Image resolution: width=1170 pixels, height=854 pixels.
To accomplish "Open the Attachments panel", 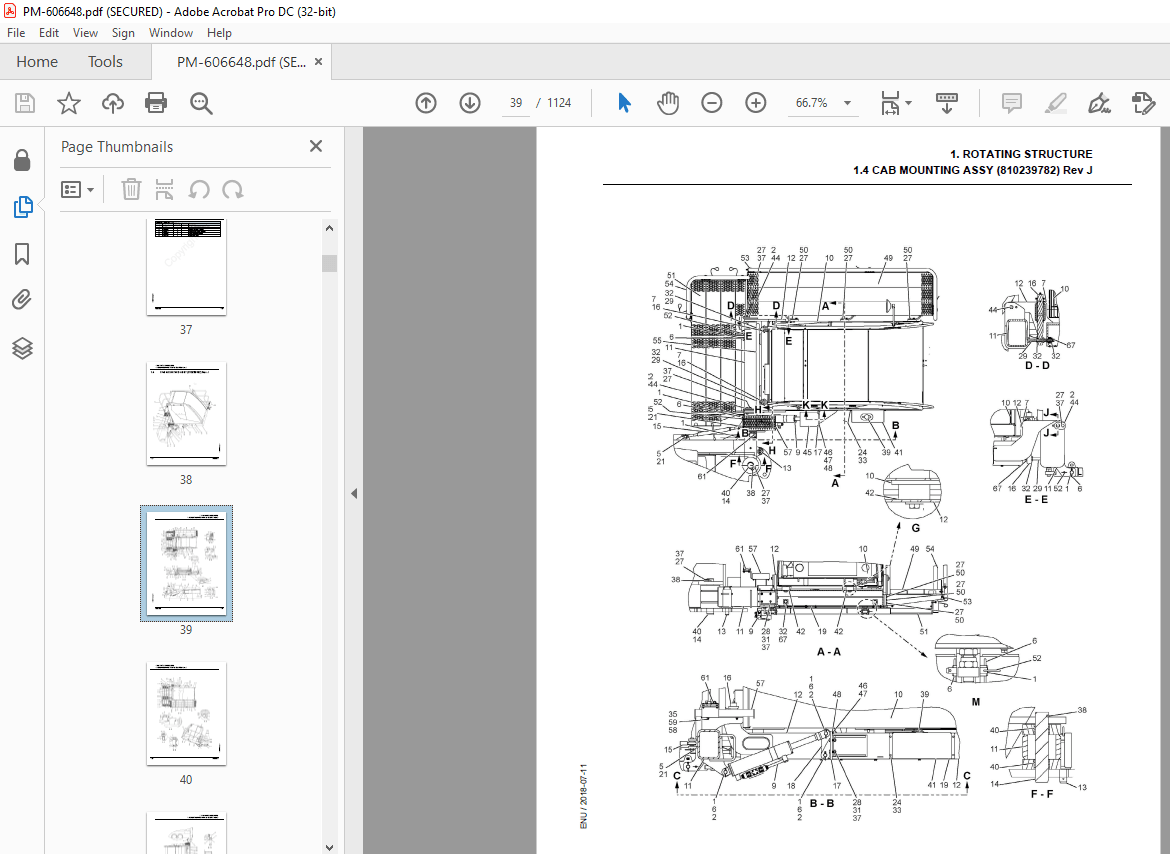I will [22, 299].
